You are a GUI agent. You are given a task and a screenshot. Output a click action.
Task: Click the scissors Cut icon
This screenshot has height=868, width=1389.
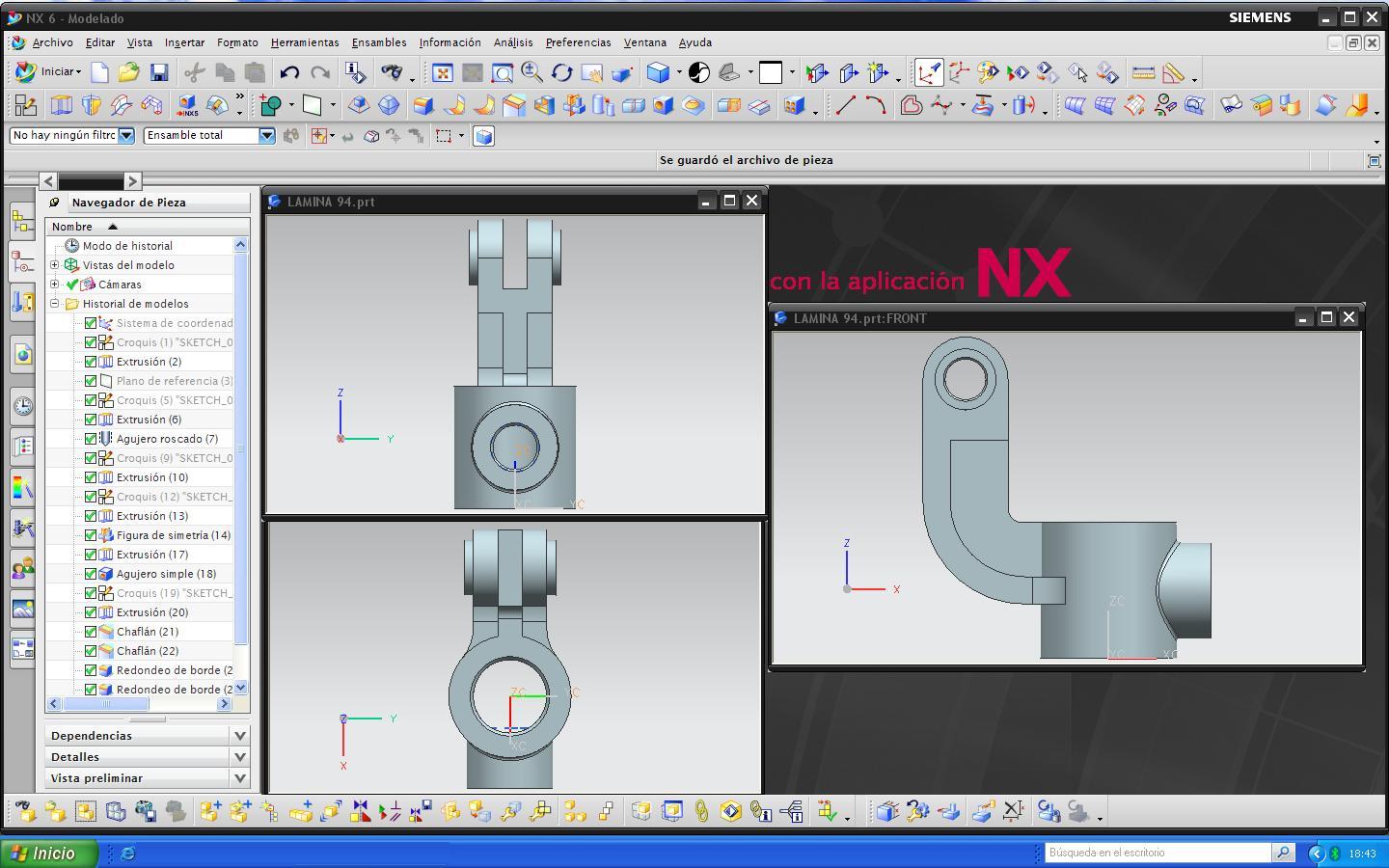195,72
